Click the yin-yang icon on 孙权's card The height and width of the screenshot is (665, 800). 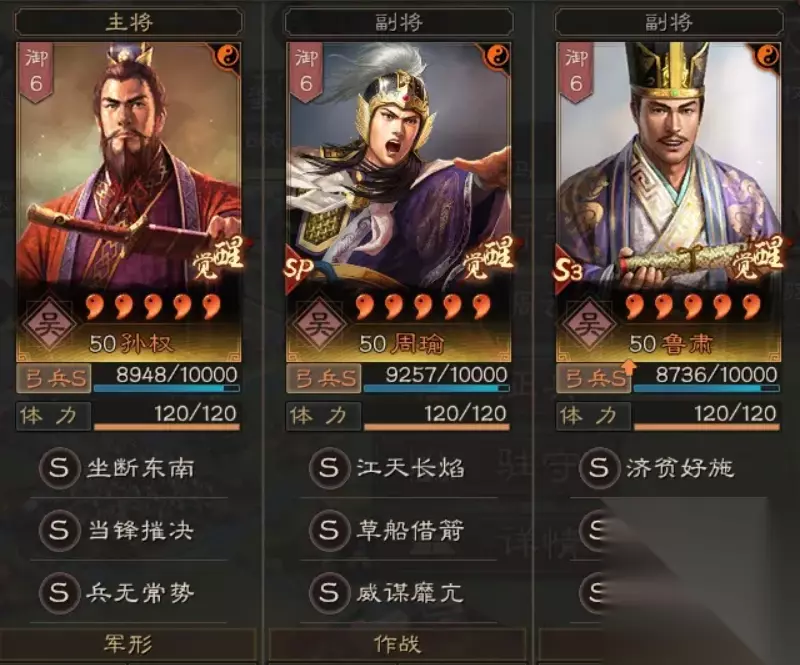pyautogui.click(x=229, y=55)
